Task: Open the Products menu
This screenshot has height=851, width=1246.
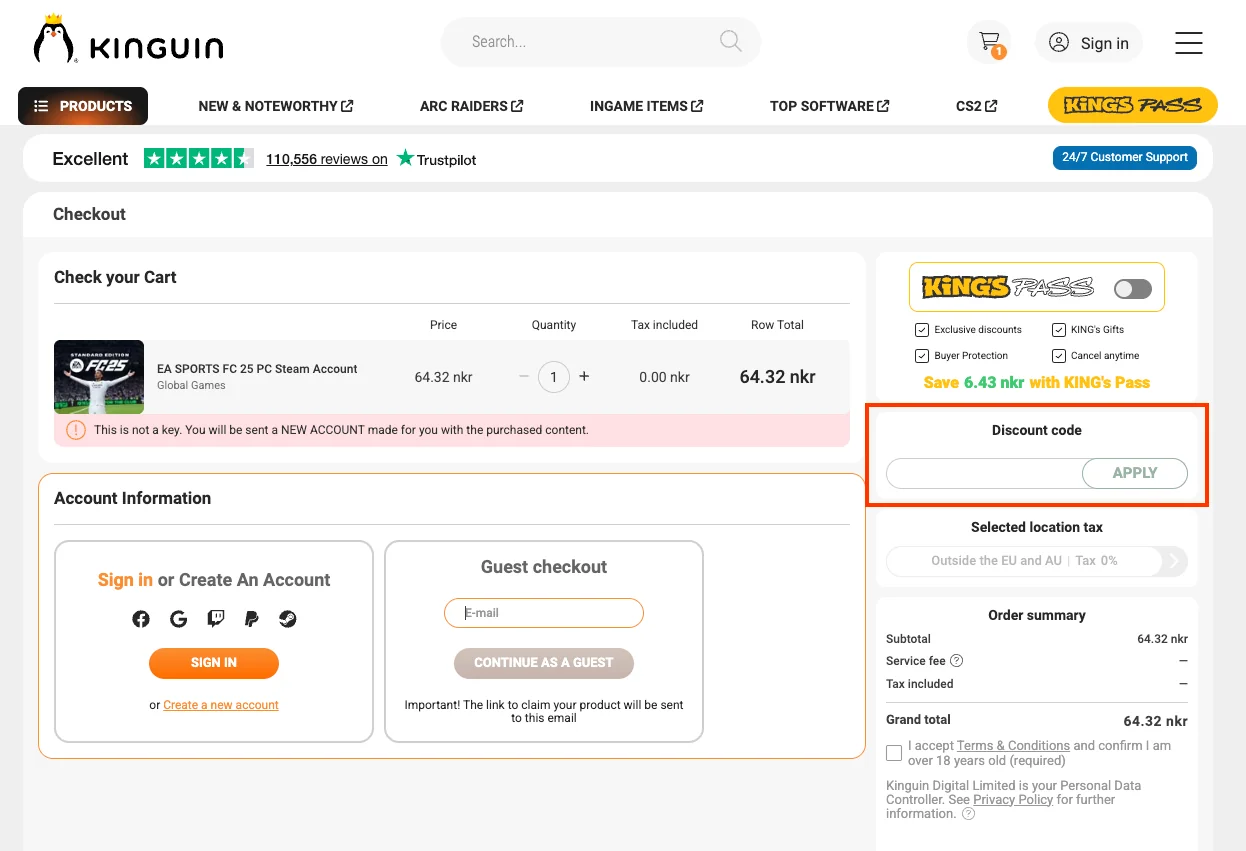Action: point(83,106)
